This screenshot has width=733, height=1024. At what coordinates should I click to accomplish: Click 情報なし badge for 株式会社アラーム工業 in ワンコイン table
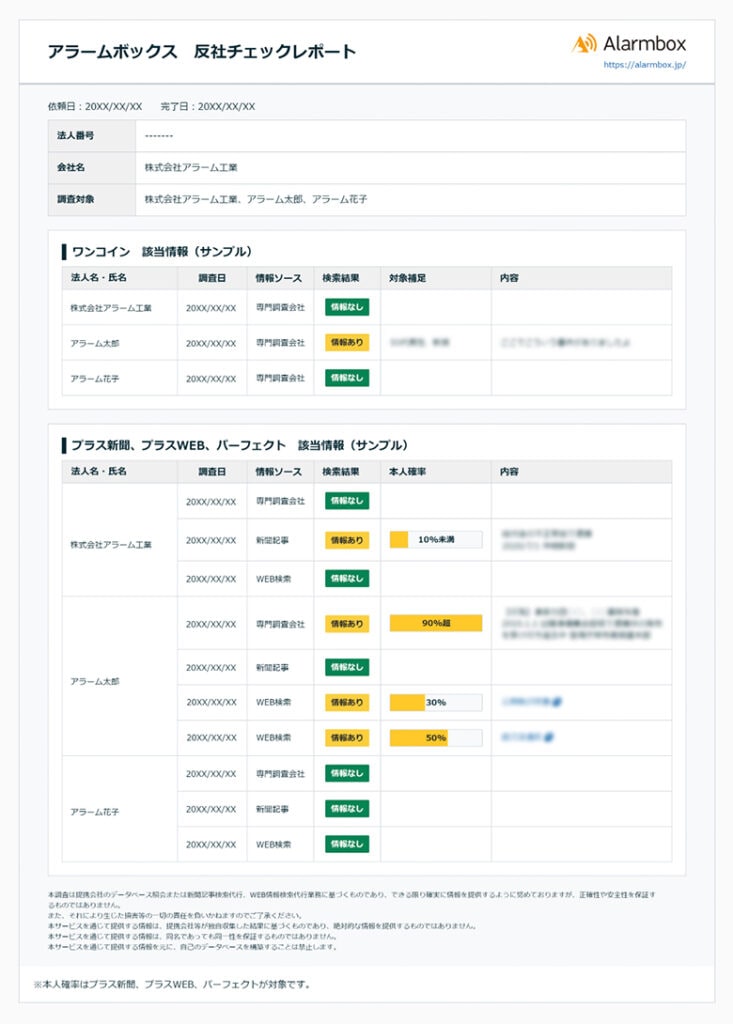[346, 307]
